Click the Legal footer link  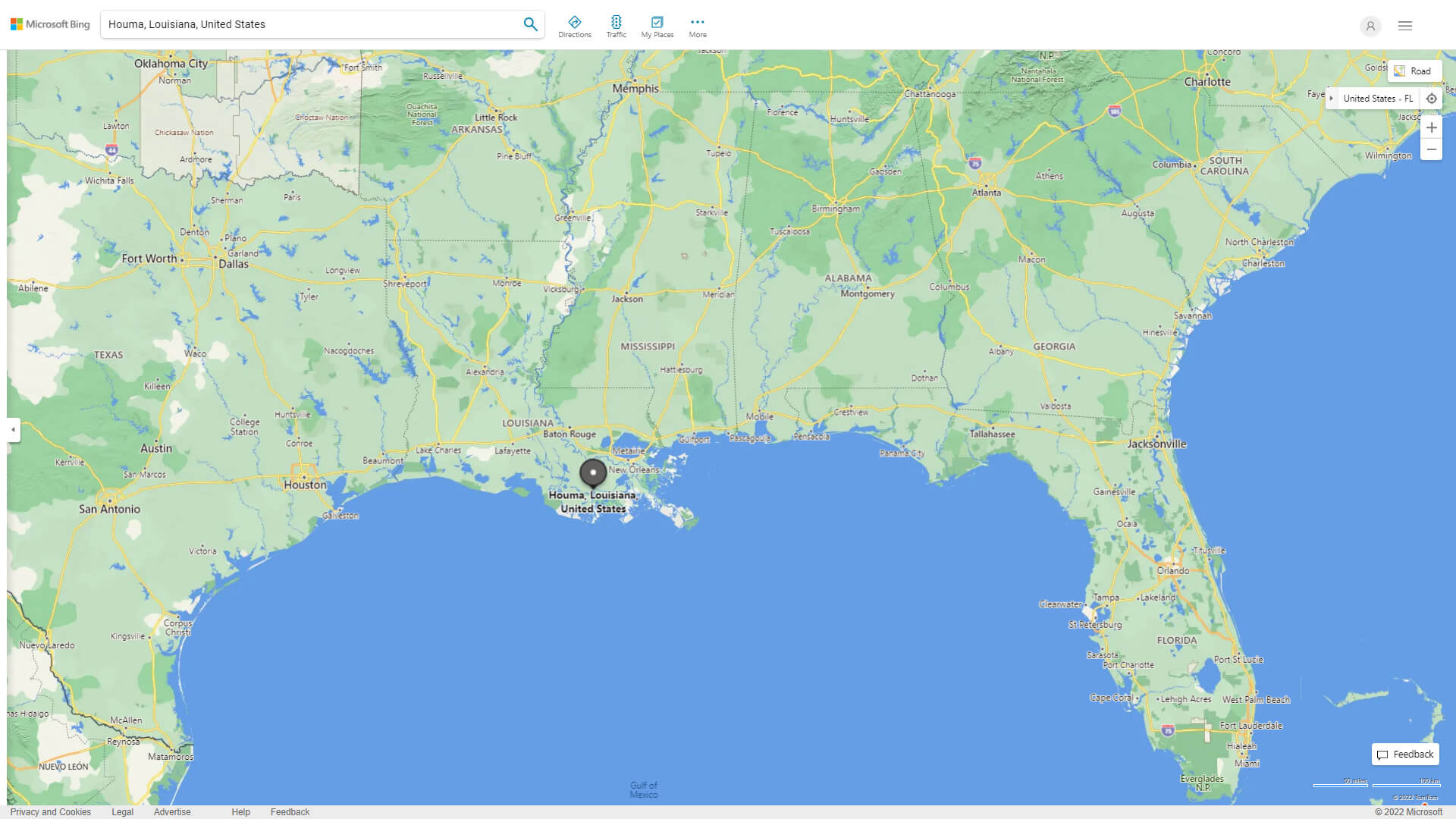(121, 811)
